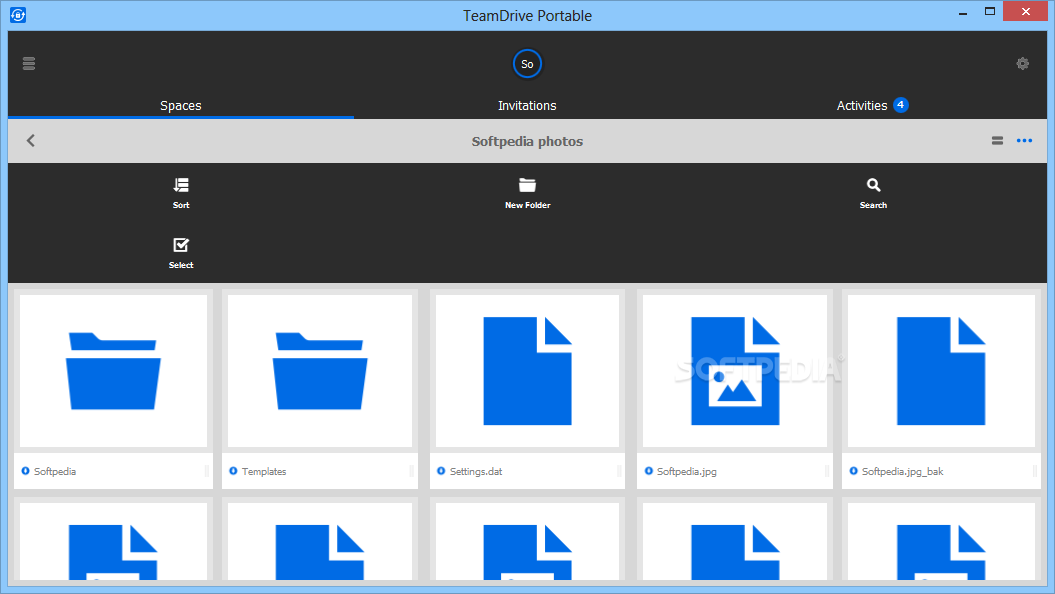Open the Softpedia.jpg_bak file thumbnail
The image size is (1055, 594).
click(941, 371)
